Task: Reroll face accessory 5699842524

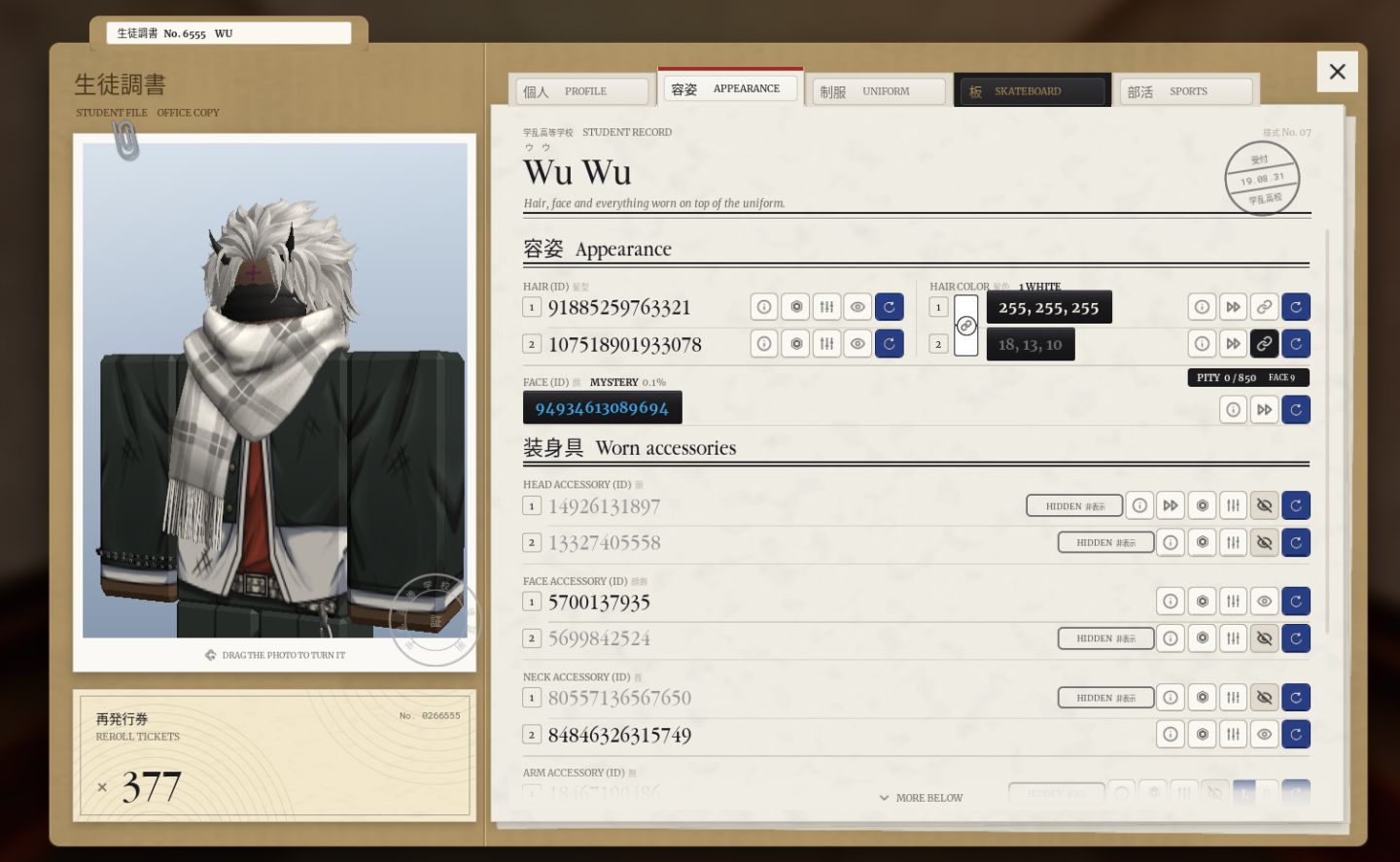Action: (1295, 638)
